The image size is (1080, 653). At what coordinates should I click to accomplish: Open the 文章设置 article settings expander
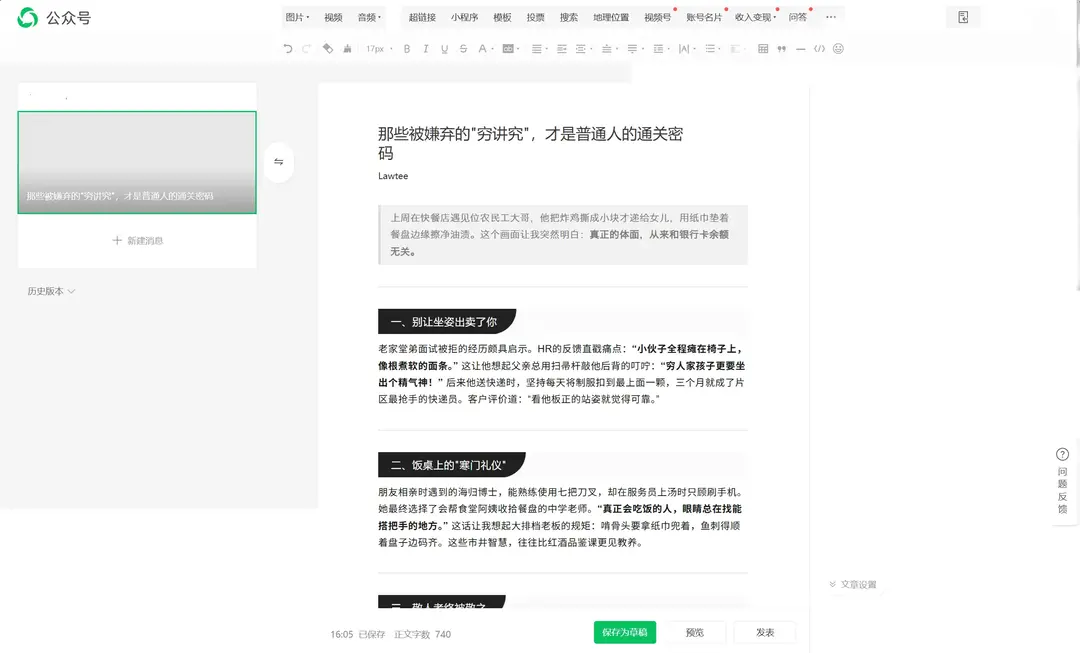click(x=855, y=584)
